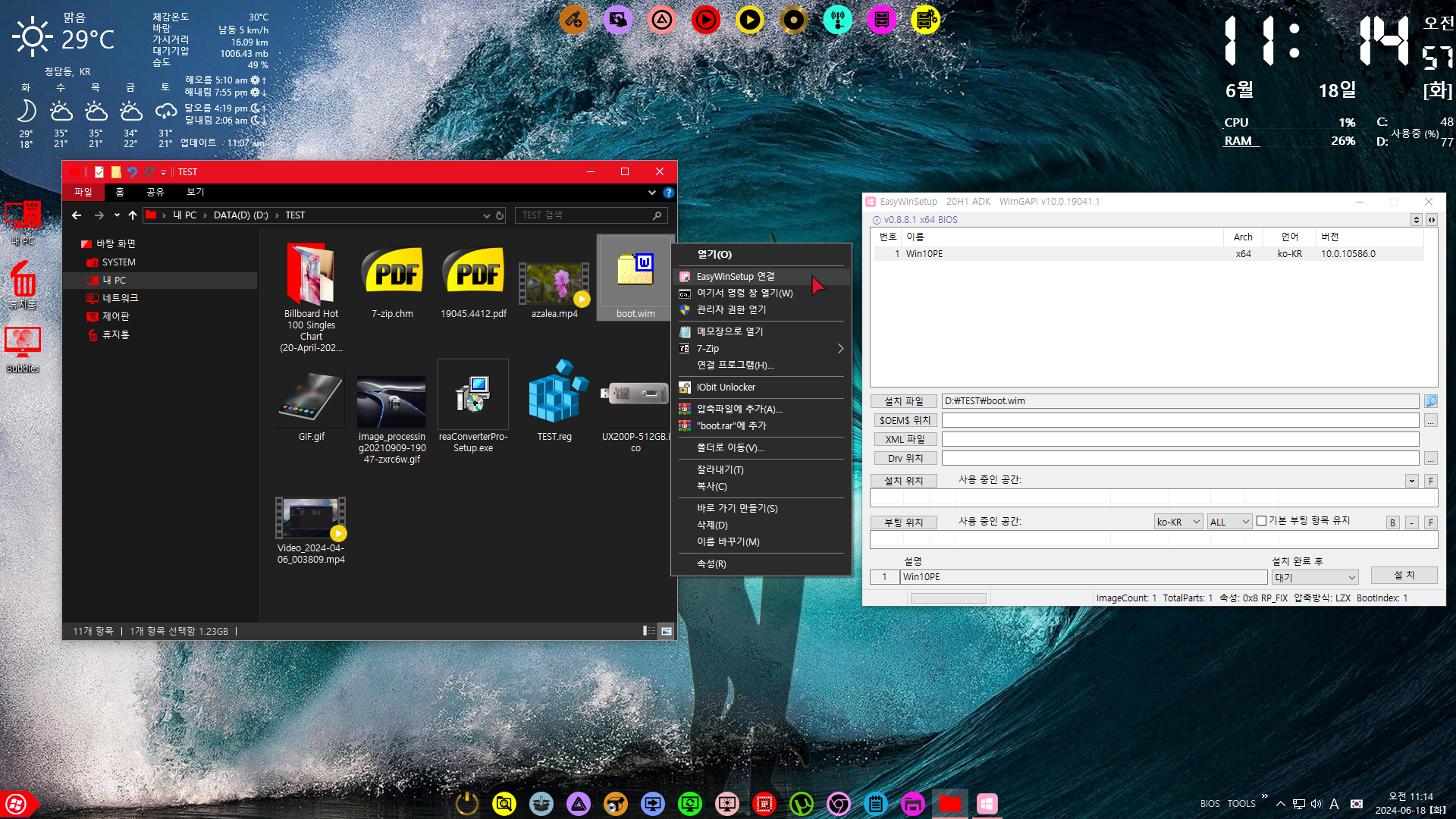The image size is (1456, 819).
Task: Switch to large icons view in status bar
Action: (666, 631)
